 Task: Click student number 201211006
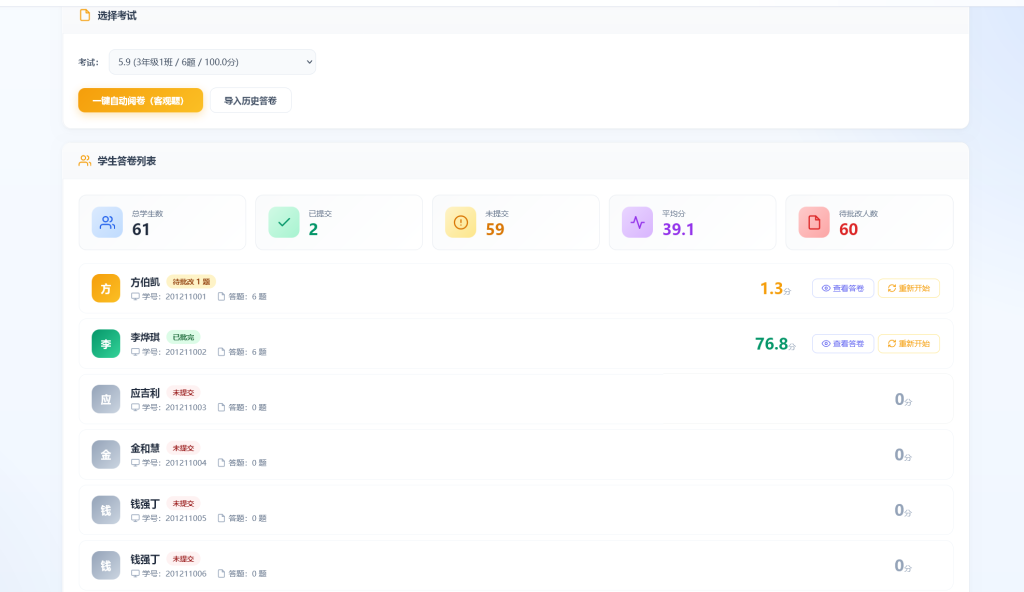[x=185, y=574]
